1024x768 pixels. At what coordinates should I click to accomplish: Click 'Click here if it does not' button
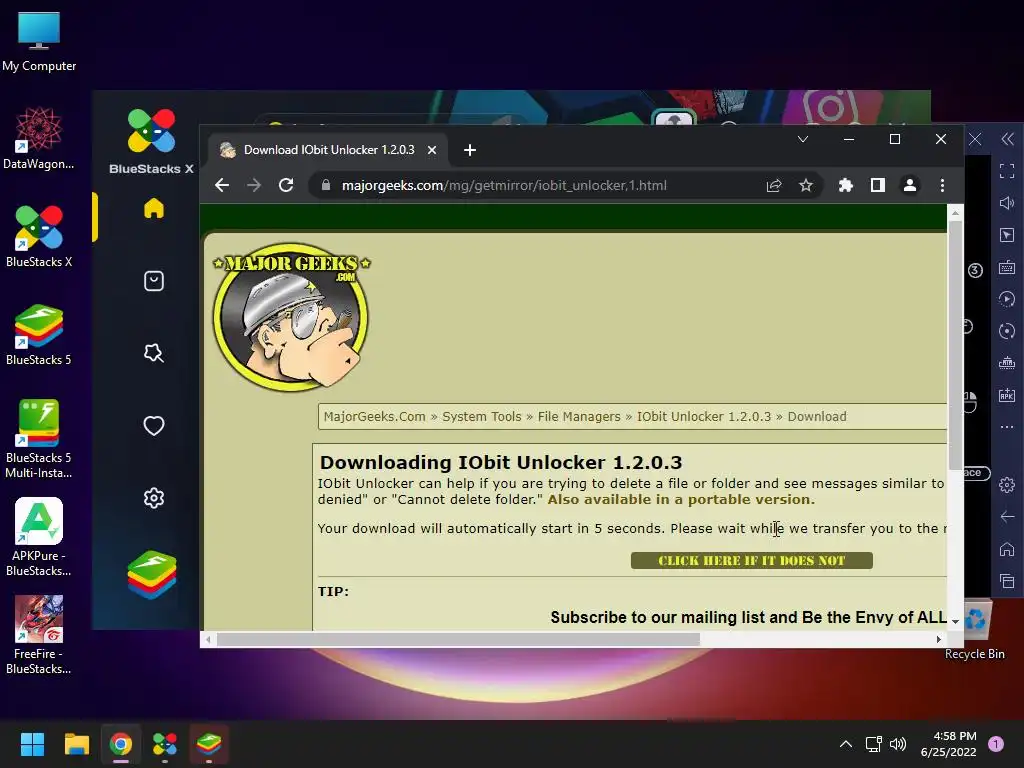pyautogui.click(x=752, y=560)
